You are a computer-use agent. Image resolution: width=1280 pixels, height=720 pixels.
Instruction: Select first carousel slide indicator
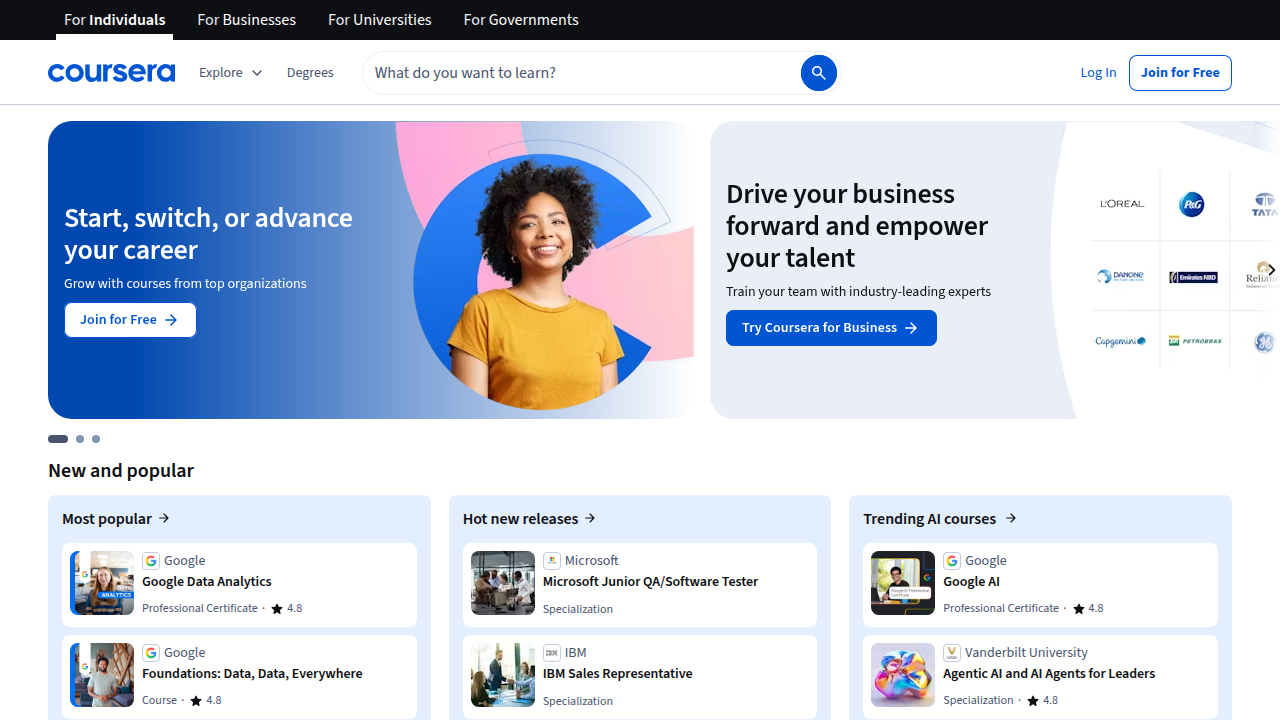(58, 439)
